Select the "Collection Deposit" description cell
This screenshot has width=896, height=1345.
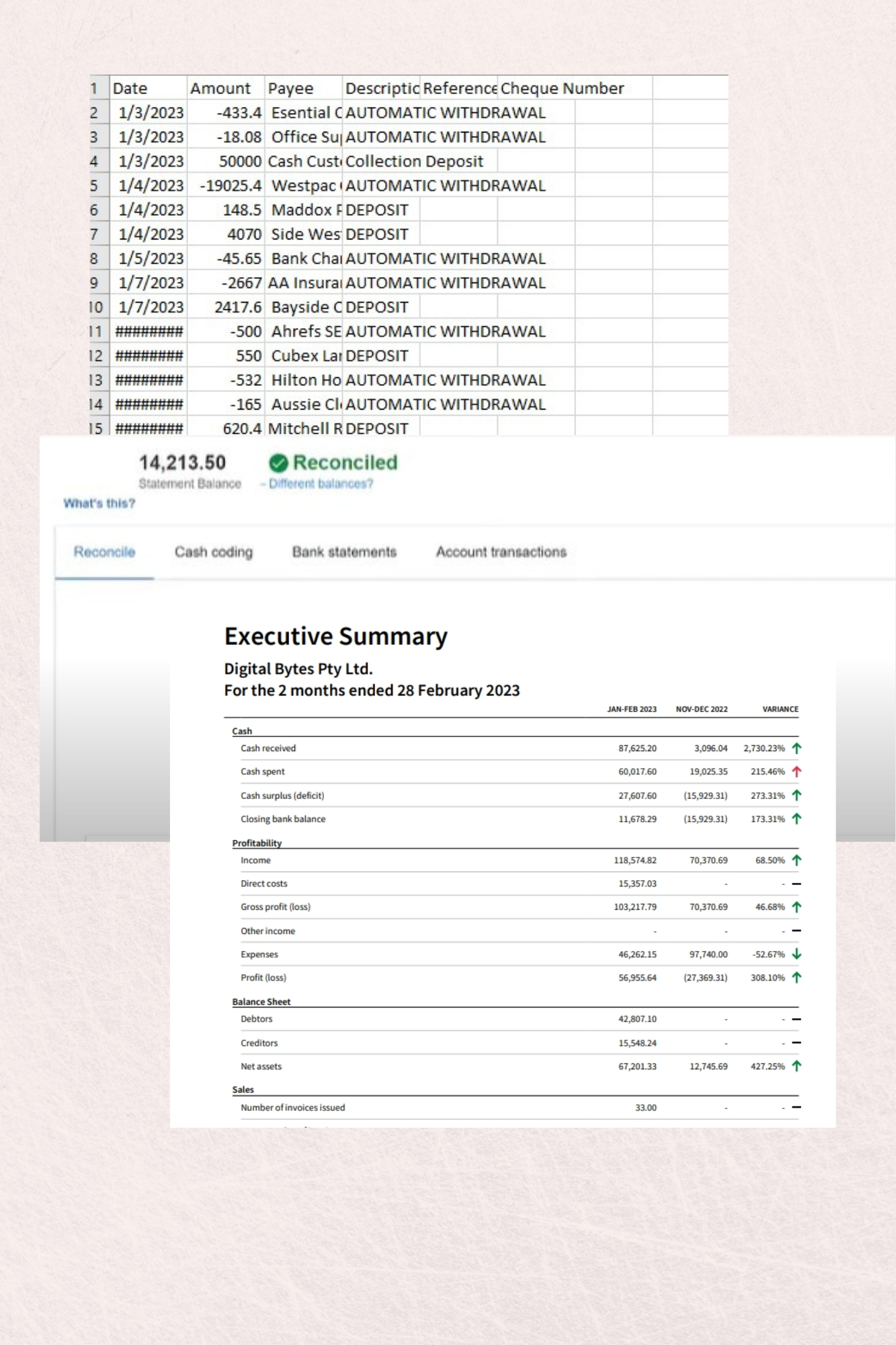(420, 161)
